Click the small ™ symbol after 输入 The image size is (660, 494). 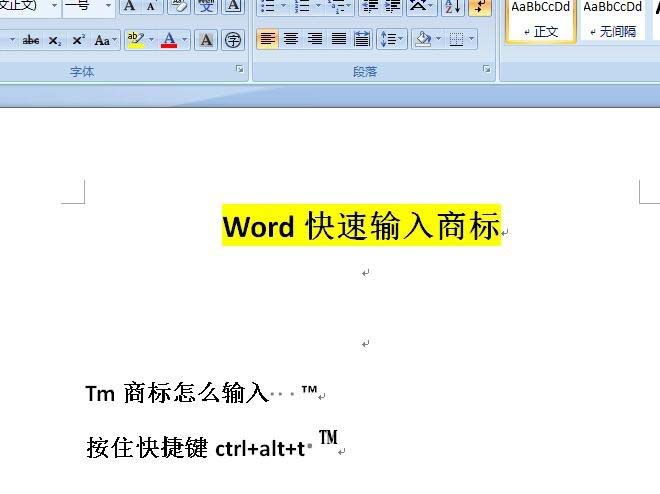click(x=309, y=390)
